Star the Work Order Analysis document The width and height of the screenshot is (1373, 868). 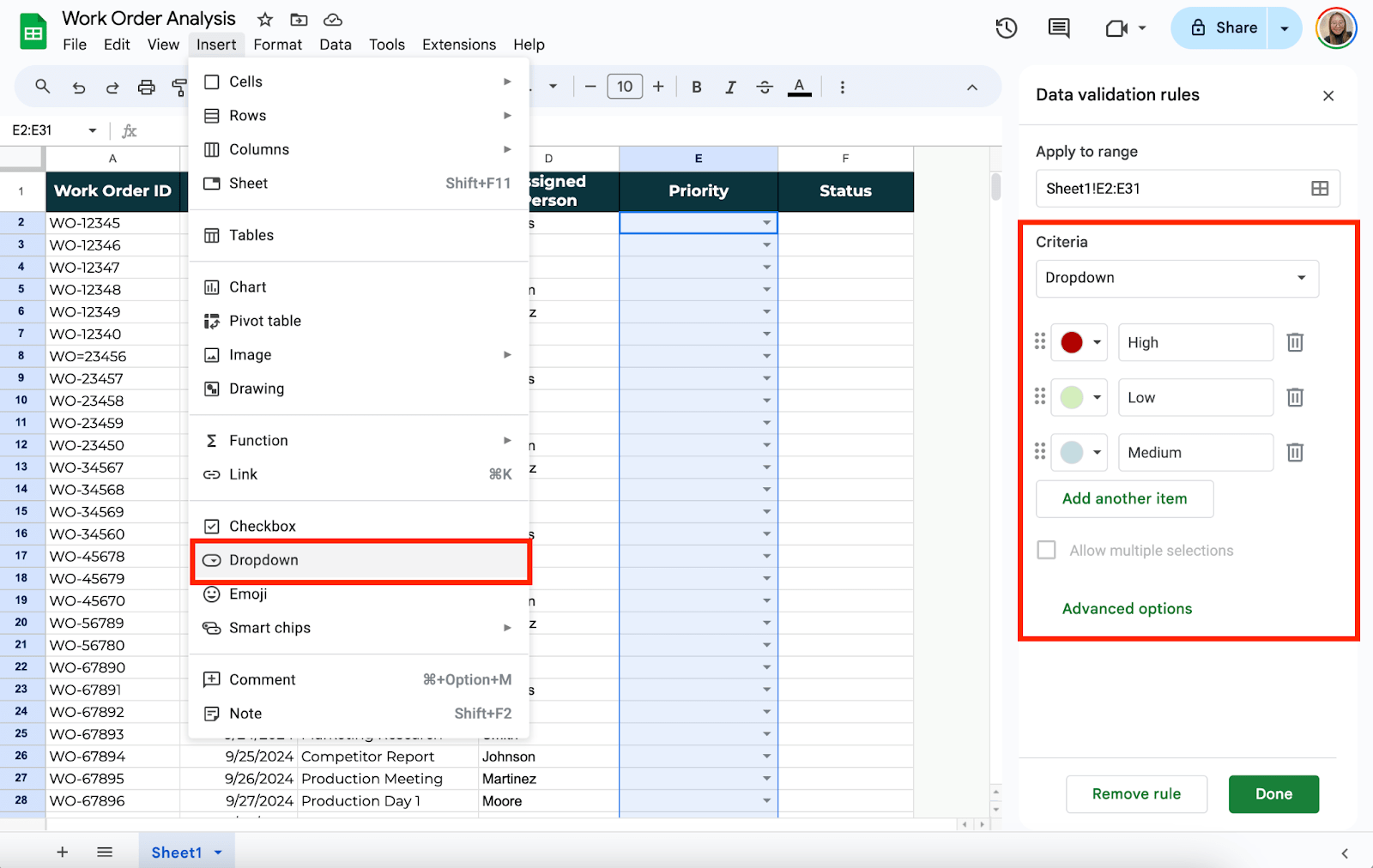pos(265,19)
